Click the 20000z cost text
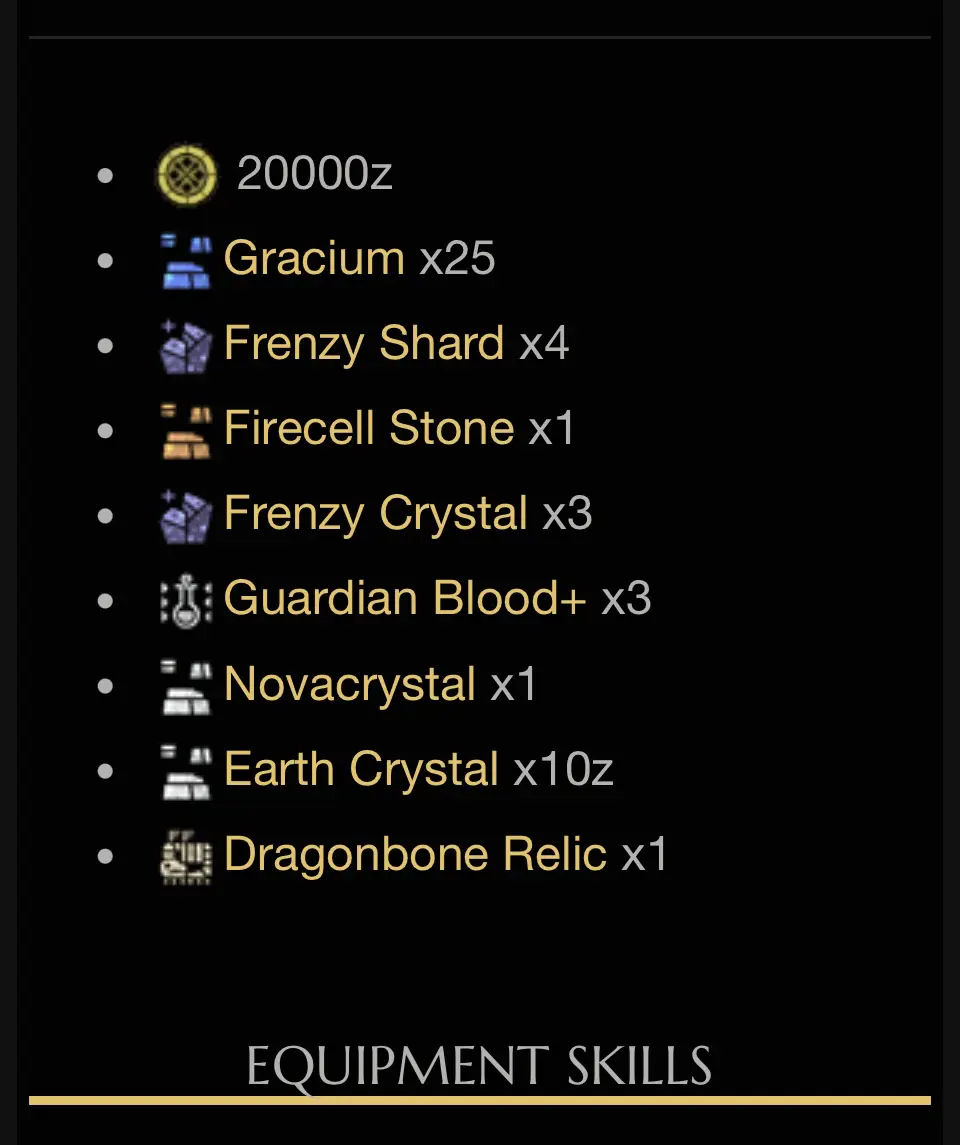This screenshot has width=960, height=1145. (315, 173)
